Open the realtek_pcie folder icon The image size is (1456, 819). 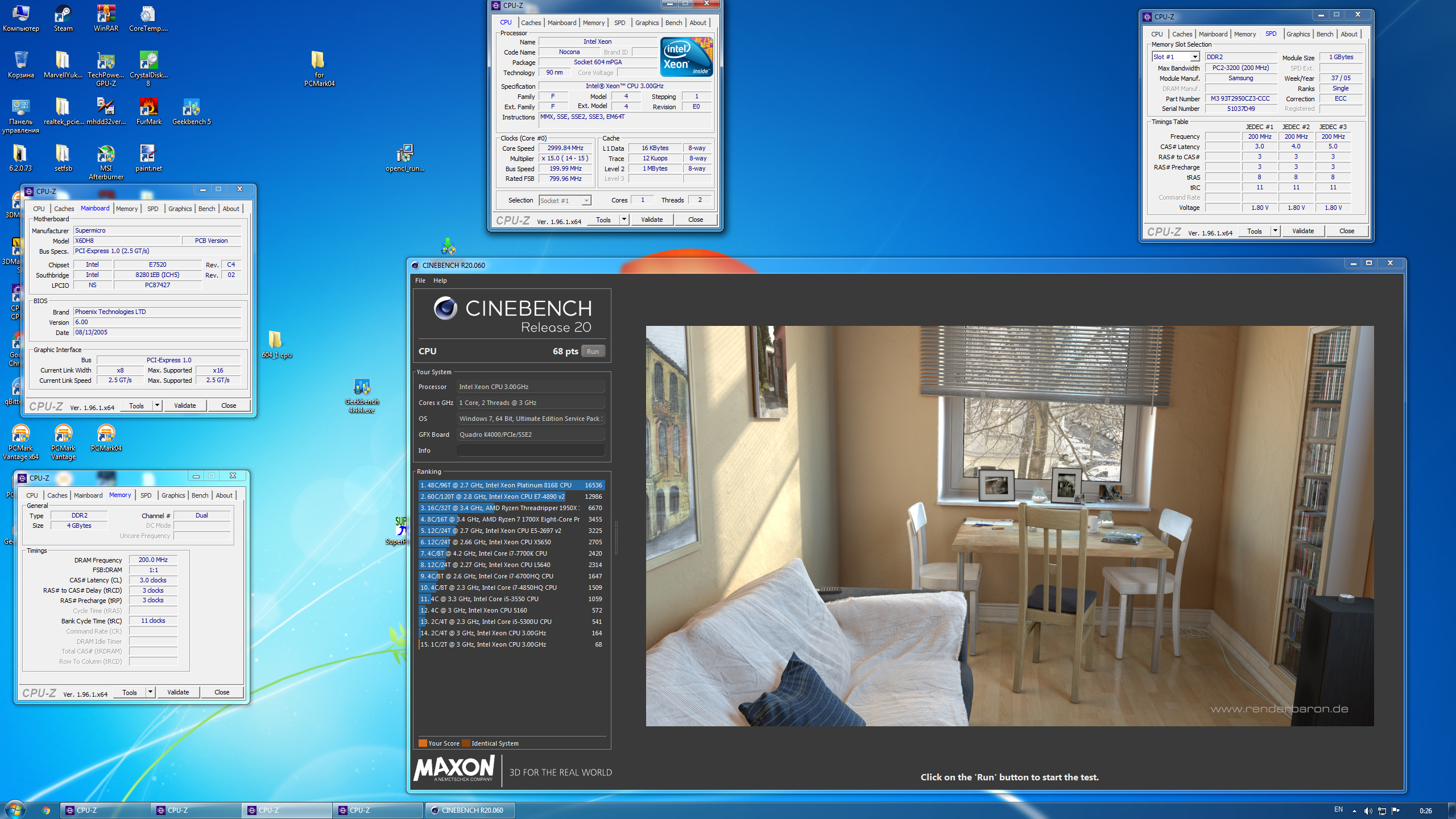coord(63,111)
